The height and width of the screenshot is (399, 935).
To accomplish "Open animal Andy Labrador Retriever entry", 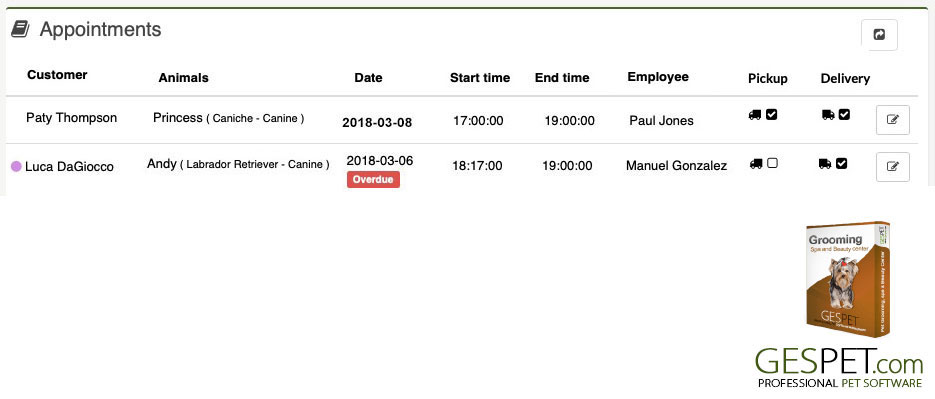I will 239,163.
